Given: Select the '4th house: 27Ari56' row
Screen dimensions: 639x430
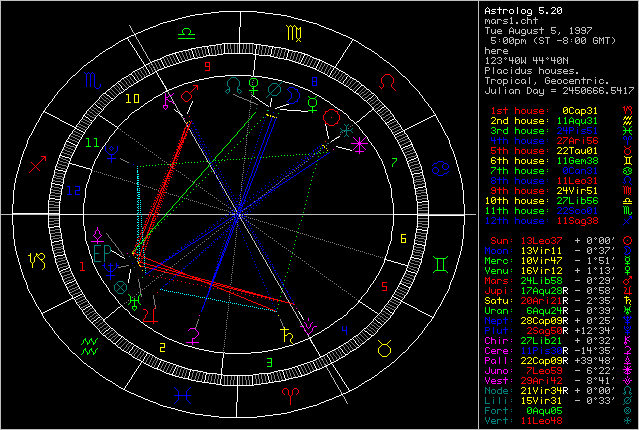Looking at the screenshot, I should [x=562, y=141].
